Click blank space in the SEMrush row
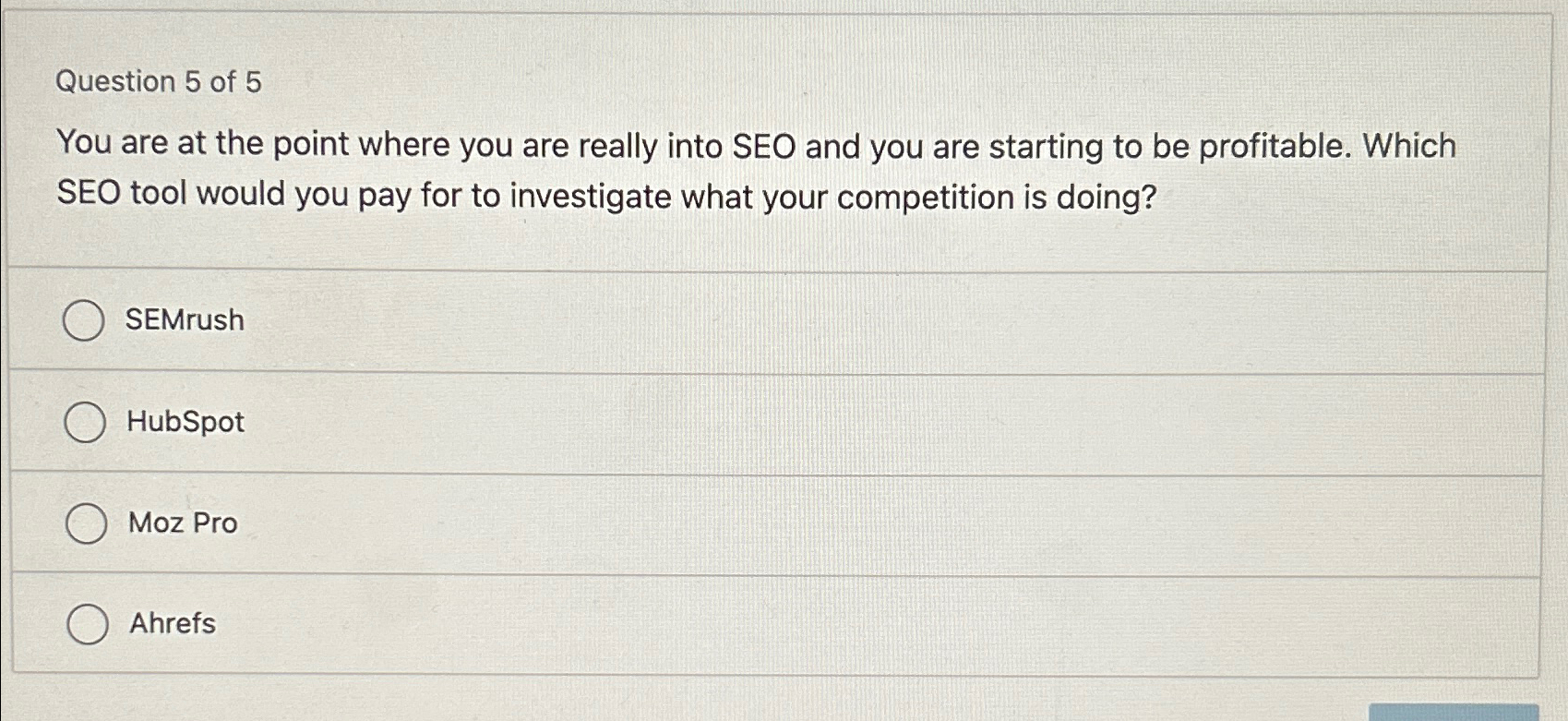This screenshot has height=721, width=1568. tap(831, 322)
